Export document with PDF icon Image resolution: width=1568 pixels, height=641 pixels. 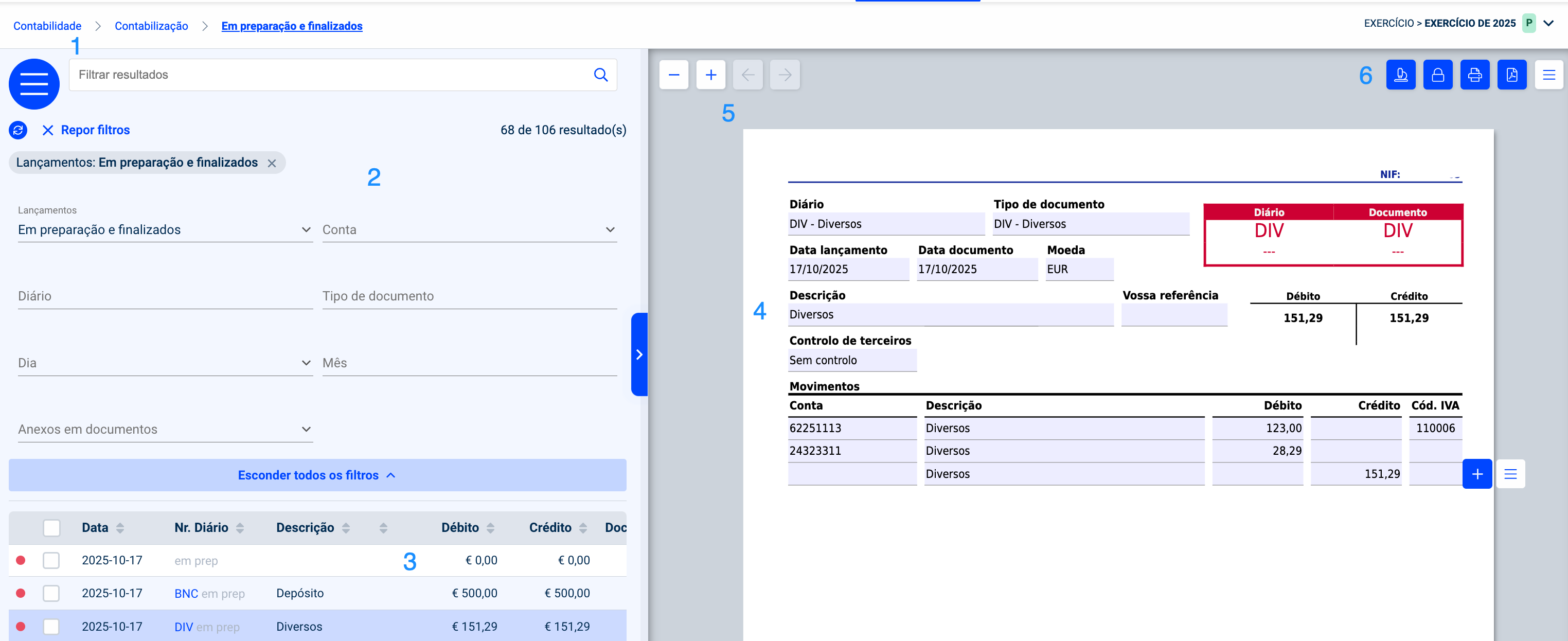pyautogui.click(x=1511, y=75)
